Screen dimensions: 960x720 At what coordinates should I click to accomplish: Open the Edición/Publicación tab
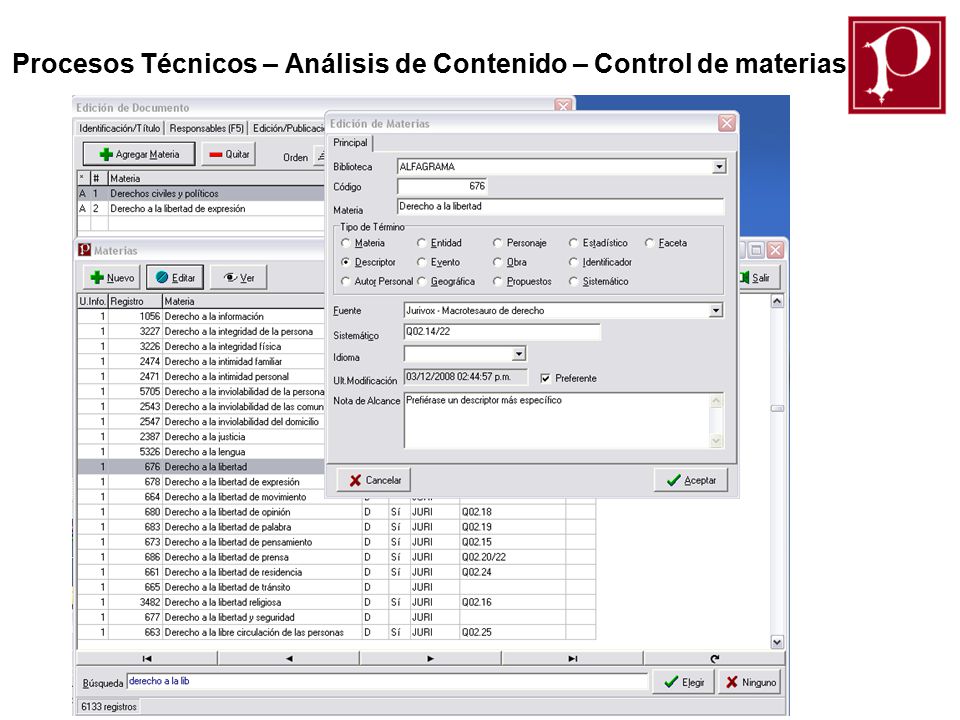[x=288, y=128]
